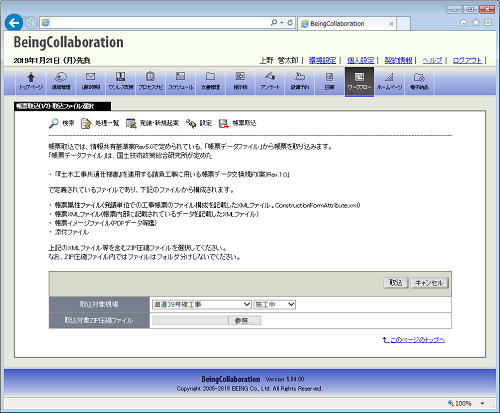Open the address bar search dropdown arrow
The image size is (500, 413).
click(282, 23)
